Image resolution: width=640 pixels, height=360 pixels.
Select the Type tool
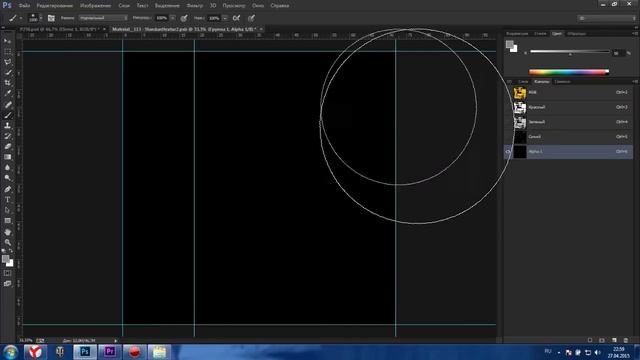coord(7,200)
